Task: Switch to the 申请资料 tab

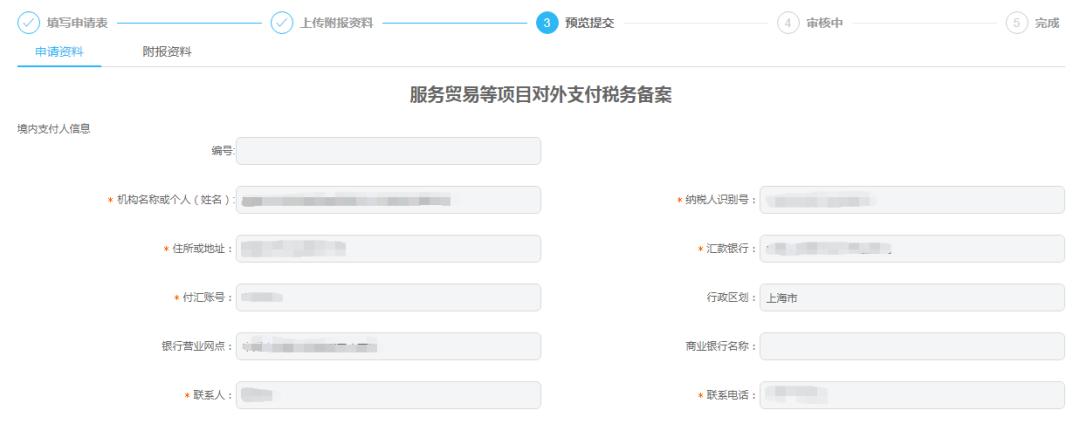Action: pyautogui.click(x=59, y=52)
